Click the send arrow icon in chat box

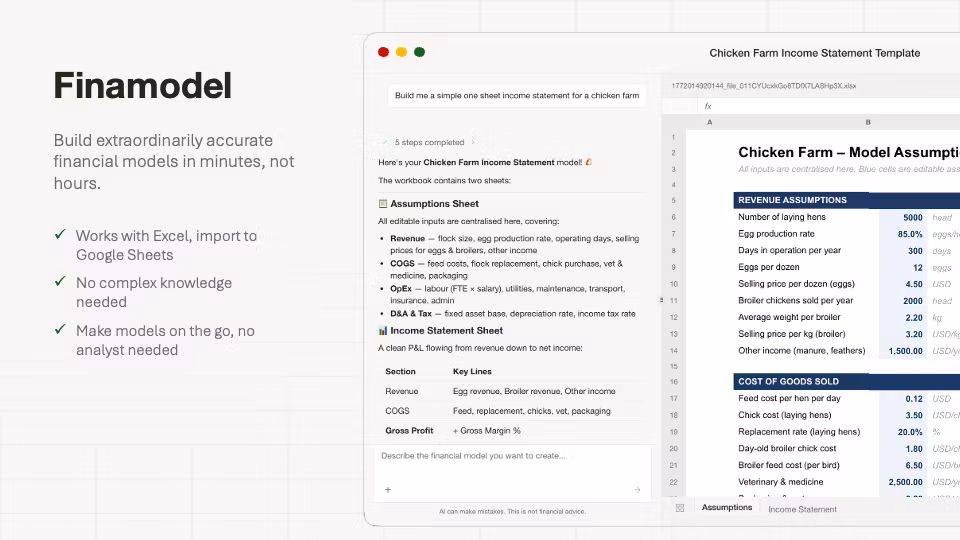pyautogui.click(x=637, y=490)
